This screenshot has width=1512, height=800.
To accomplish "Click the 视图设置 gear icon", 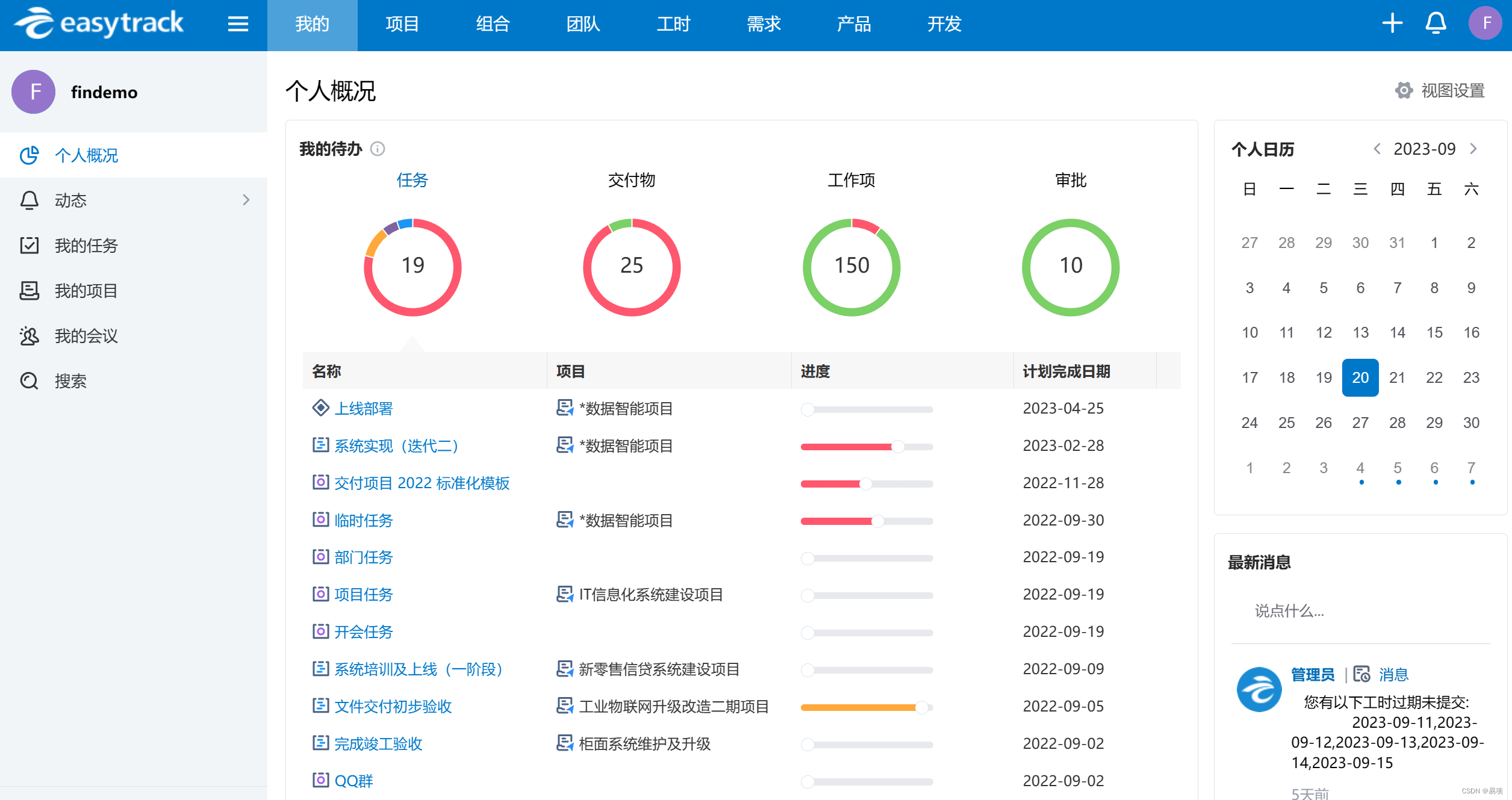I will click(x=1404, y=90).
